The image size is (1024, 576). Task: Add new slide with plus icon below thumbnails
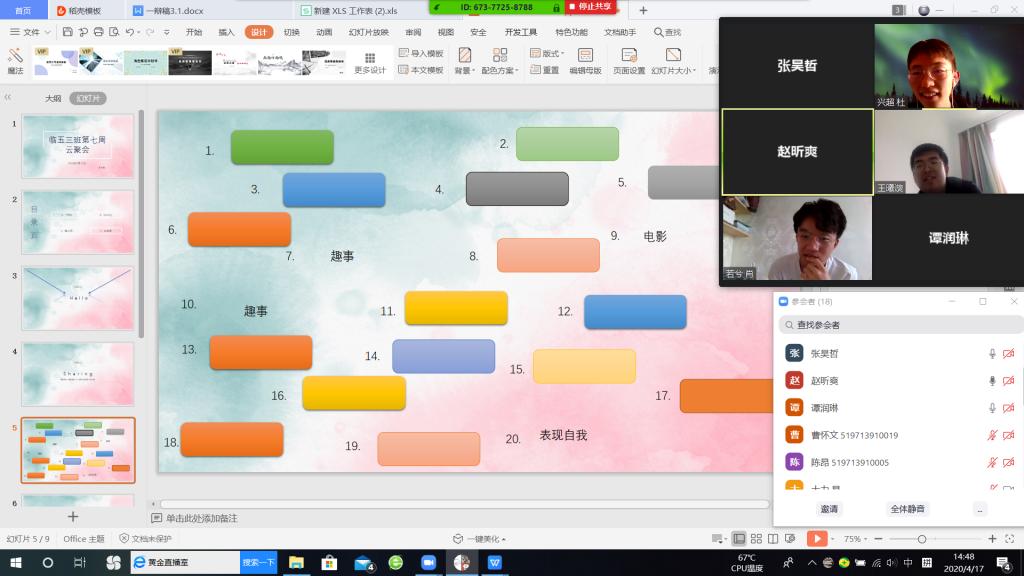[x=73, y=517]
